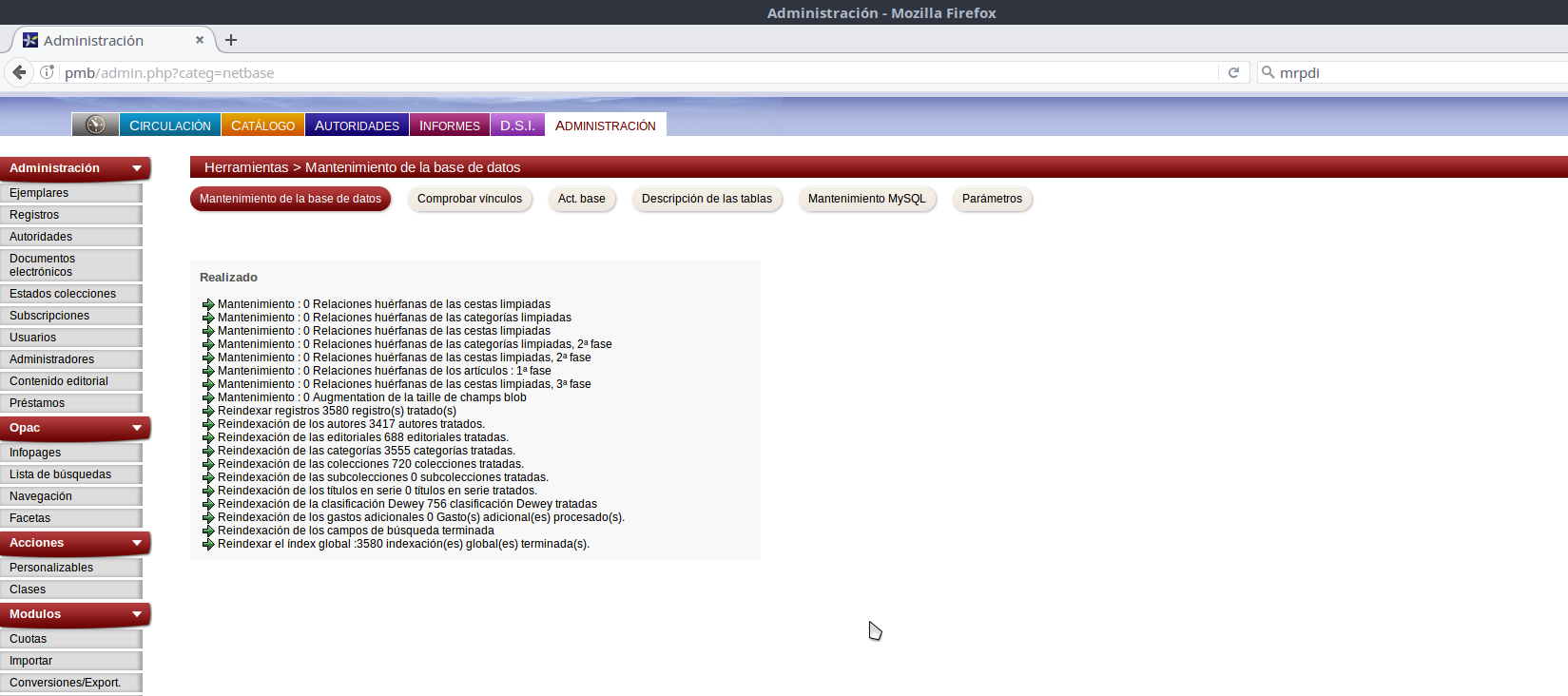Screen dimensions: 1568x696
Task: Collapse the Opac sidebar section
Action: [x=137, y=428]
